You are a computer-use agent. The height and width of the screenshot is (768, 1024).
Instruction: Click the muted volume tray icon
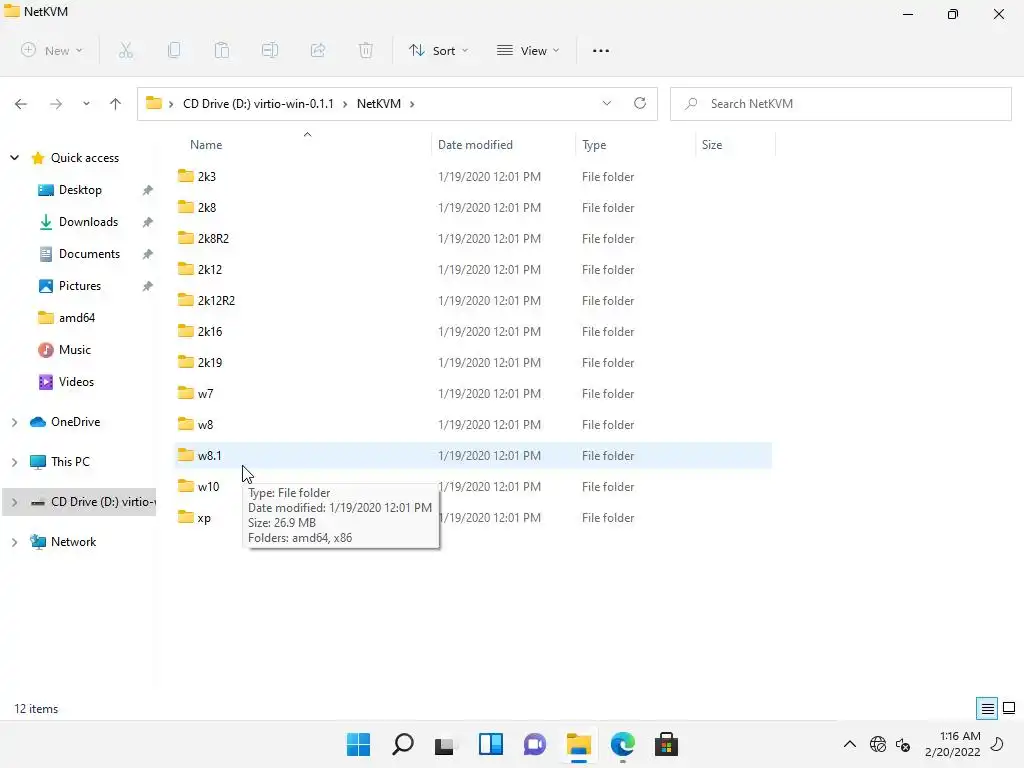coord(903,744)
